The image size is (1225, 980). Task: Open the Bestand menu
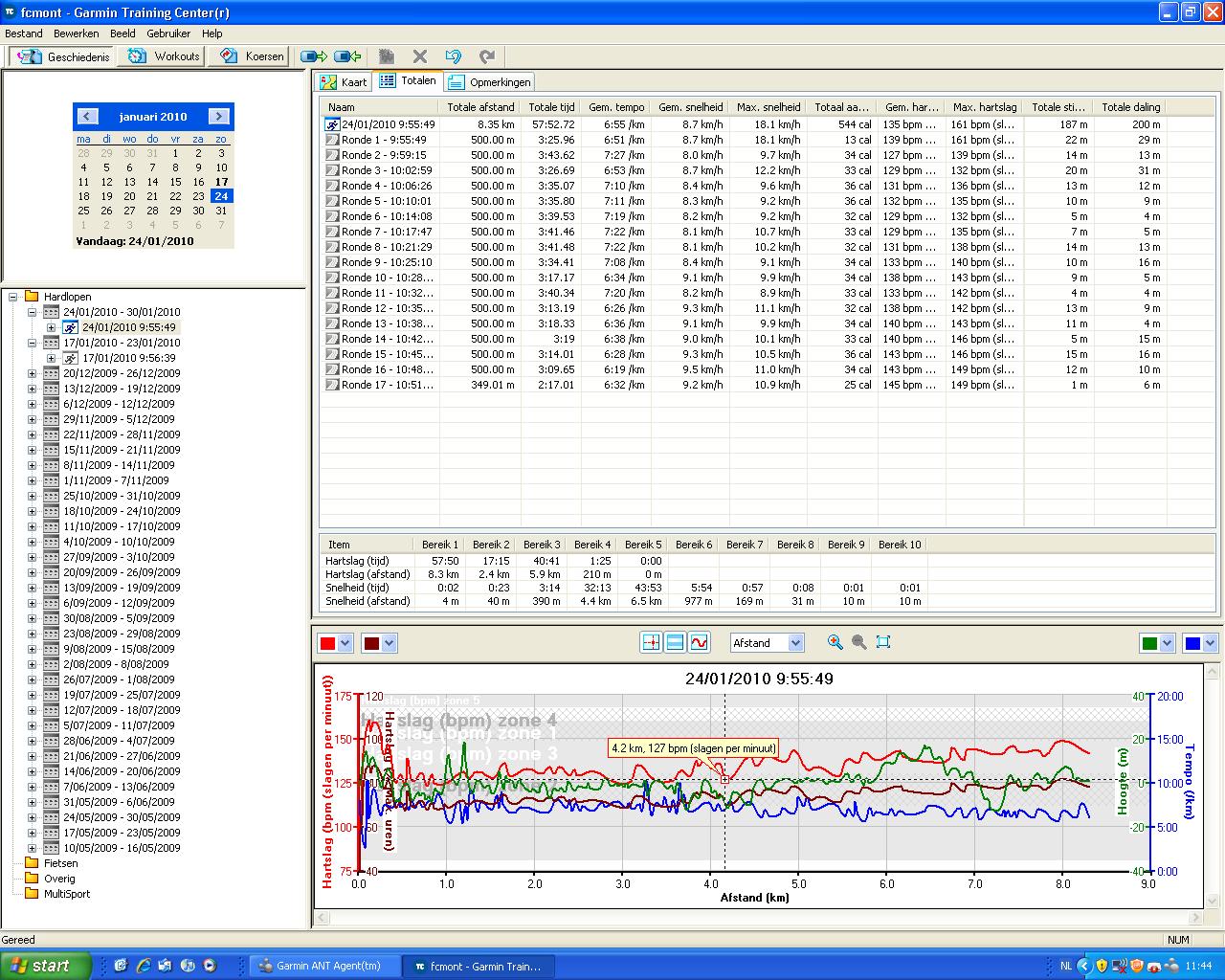pos(24,33)
